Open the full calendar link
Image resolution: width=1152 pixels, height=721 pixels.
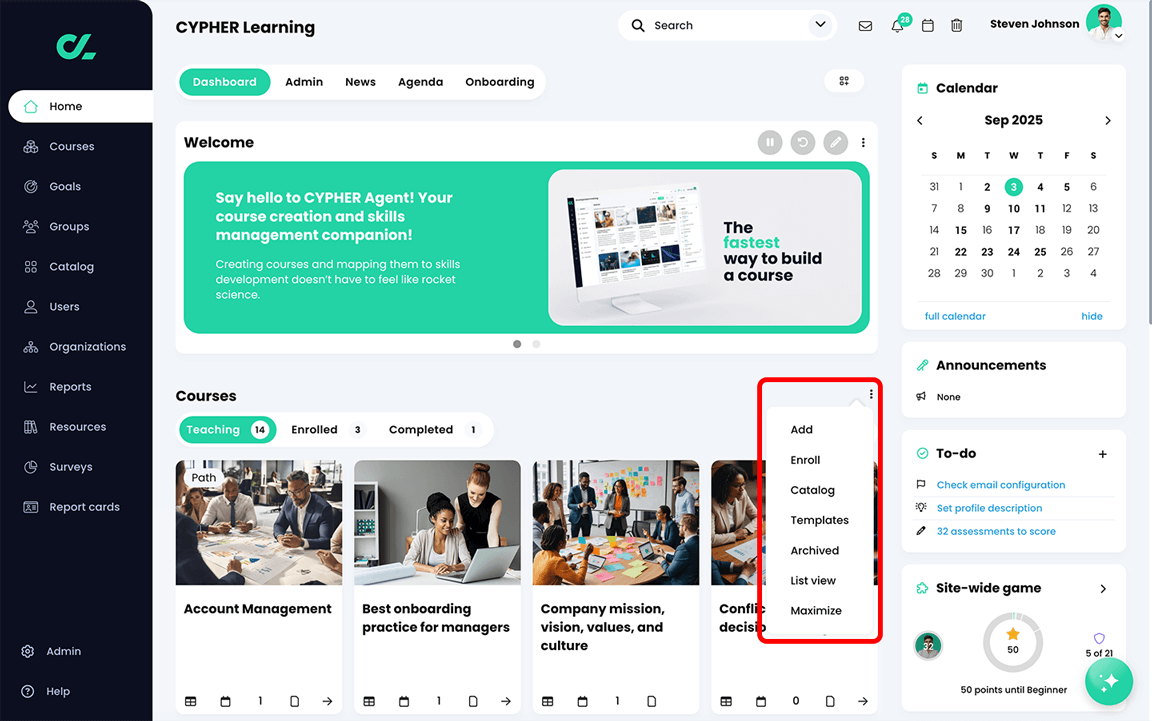click(x=954, y=316)
